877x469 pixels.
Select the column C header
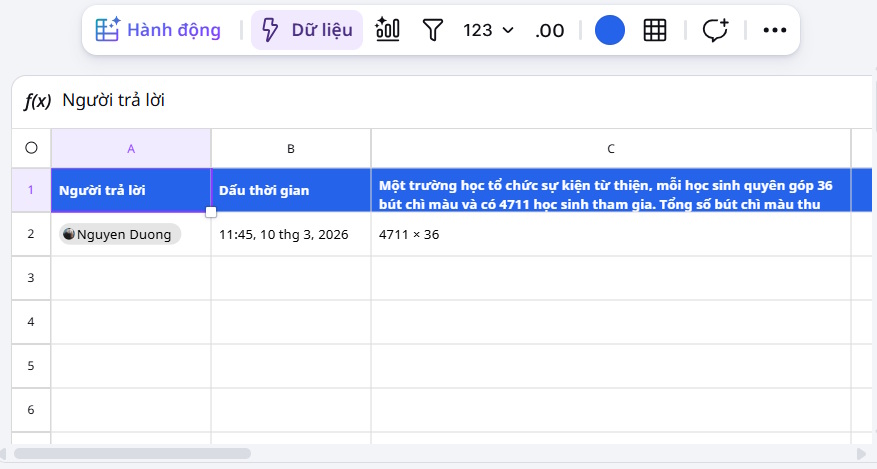tap(611, 148)
